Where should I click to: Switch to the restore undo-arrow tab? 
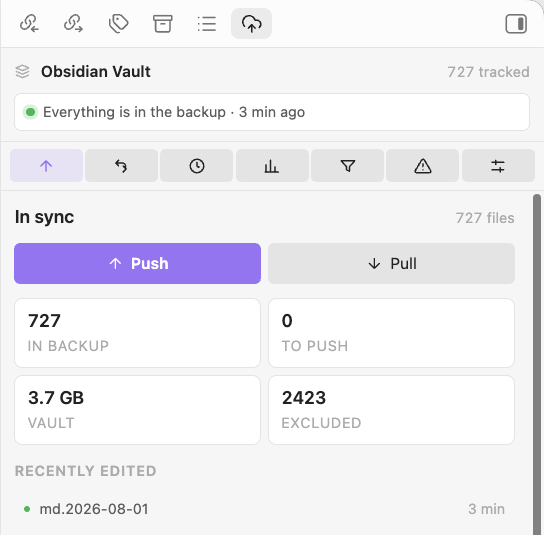pyautogui.click(x=121, y=165)
